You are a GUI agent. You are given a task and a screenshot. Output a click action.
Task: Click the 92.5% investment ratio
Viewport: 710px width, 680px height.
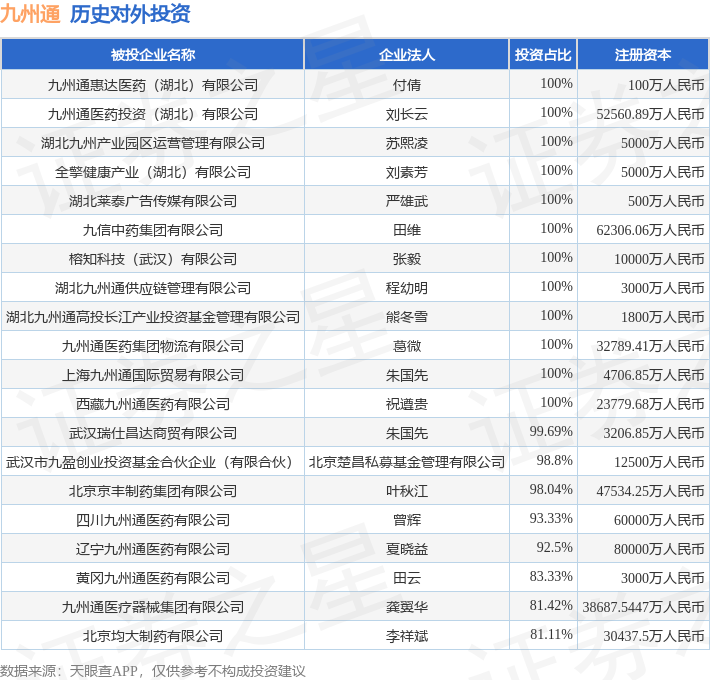click(x=555, y=547)
